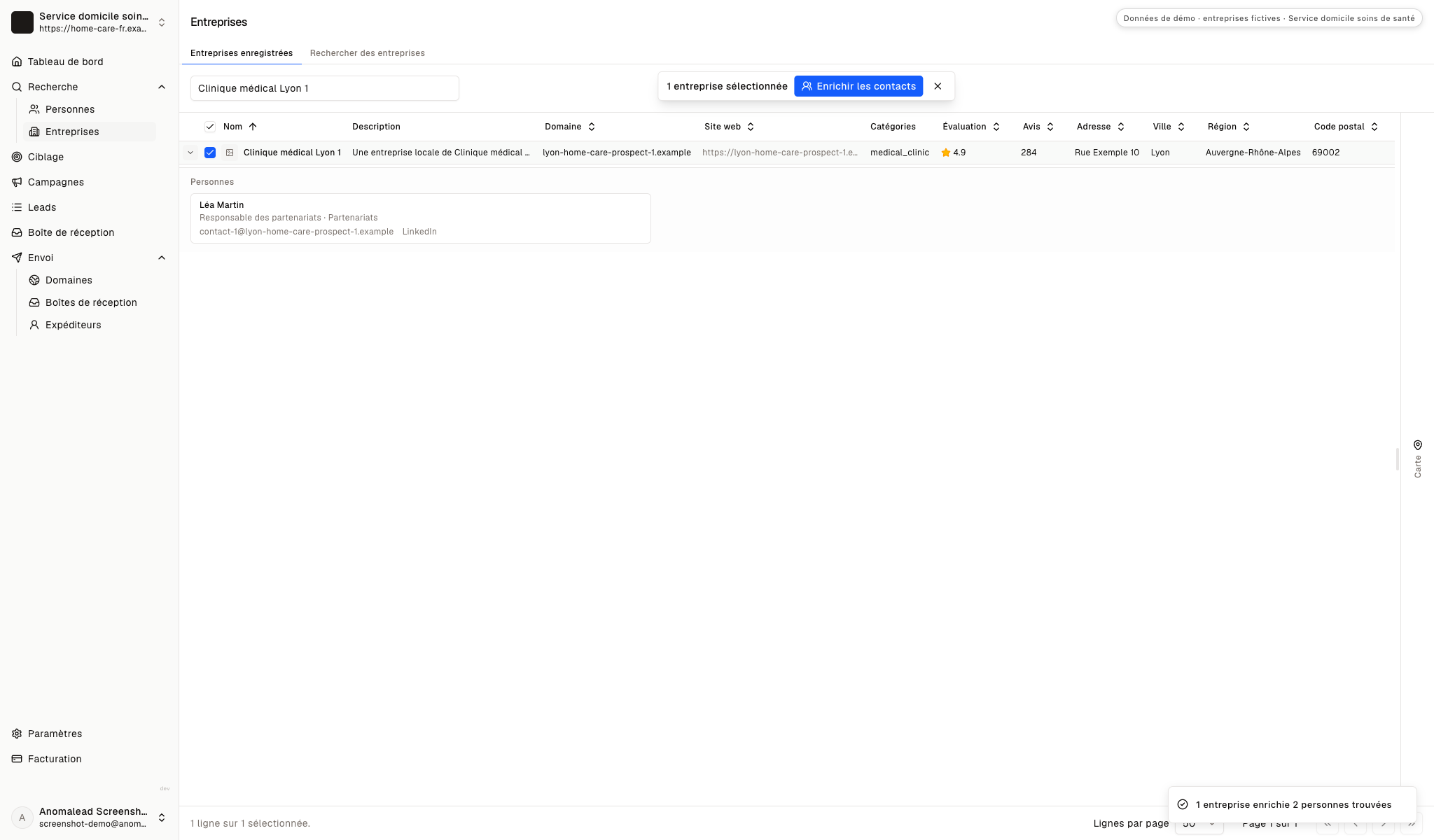Click the company search input field
Image resolution: width=1434 pixels, height=840 pixels.
point(325,88)
